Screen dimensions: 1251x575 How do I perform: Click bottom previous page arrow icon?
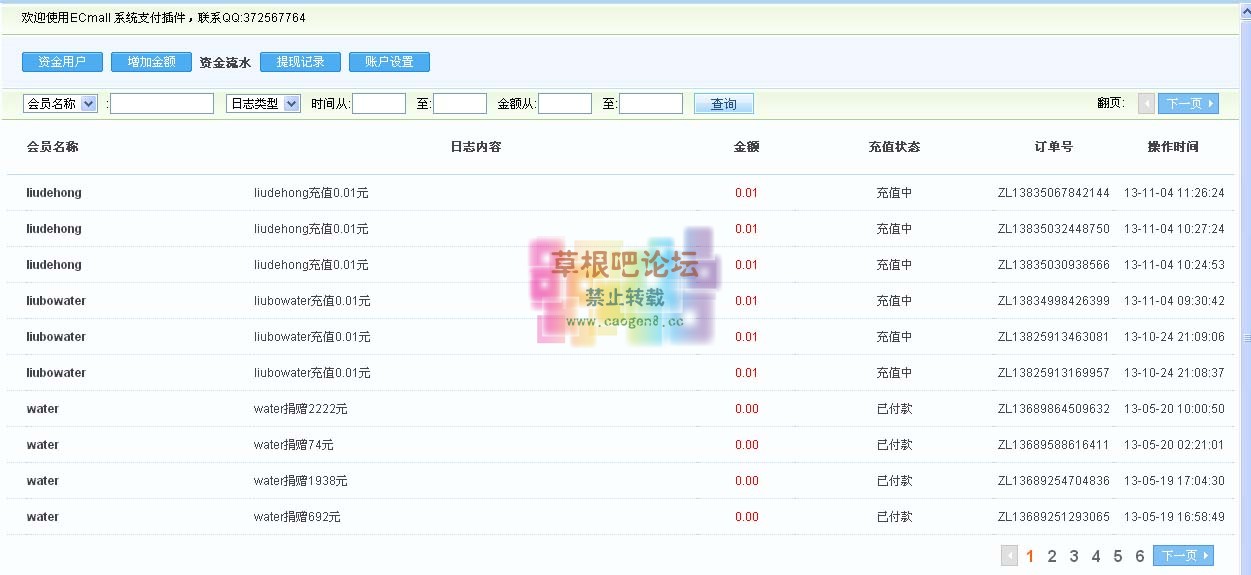click(x=1010, y=556)
